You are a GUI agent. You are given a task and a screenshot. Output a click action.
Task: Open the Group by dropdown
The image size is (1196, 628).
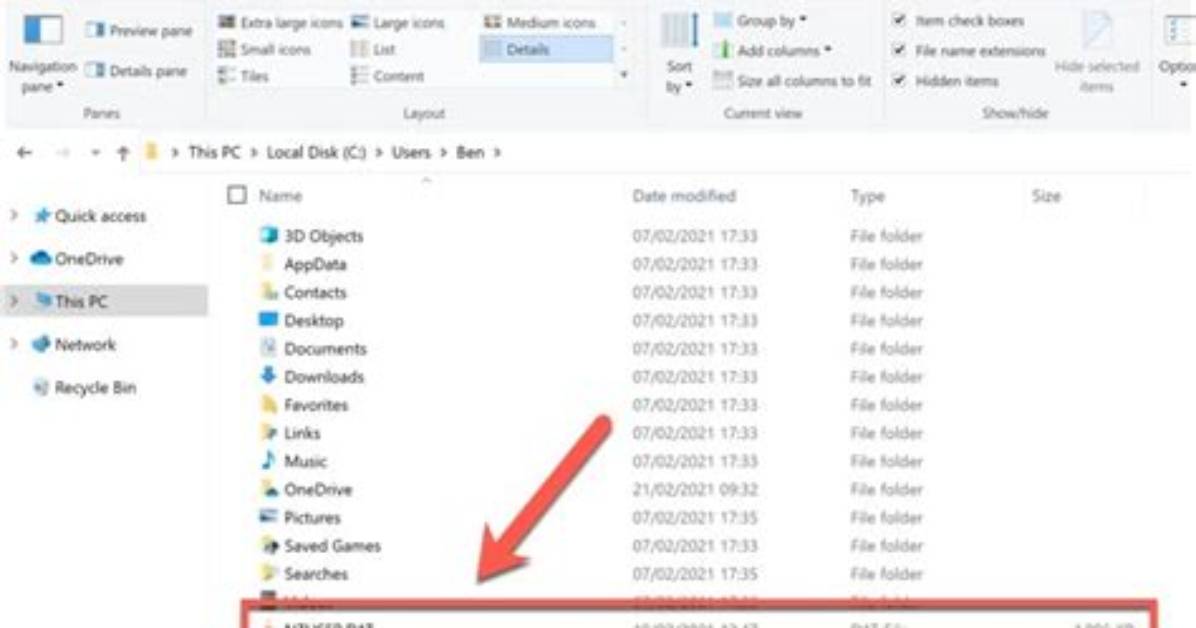[x=760, y=21]
